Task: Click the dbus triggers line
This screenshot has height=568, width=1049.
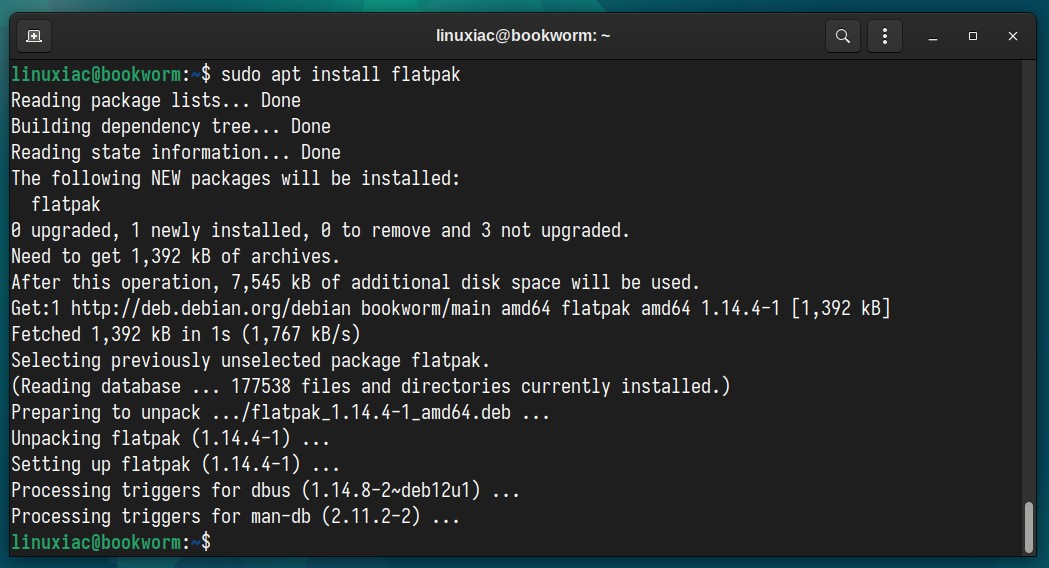Action: click(x=266, y=490)
